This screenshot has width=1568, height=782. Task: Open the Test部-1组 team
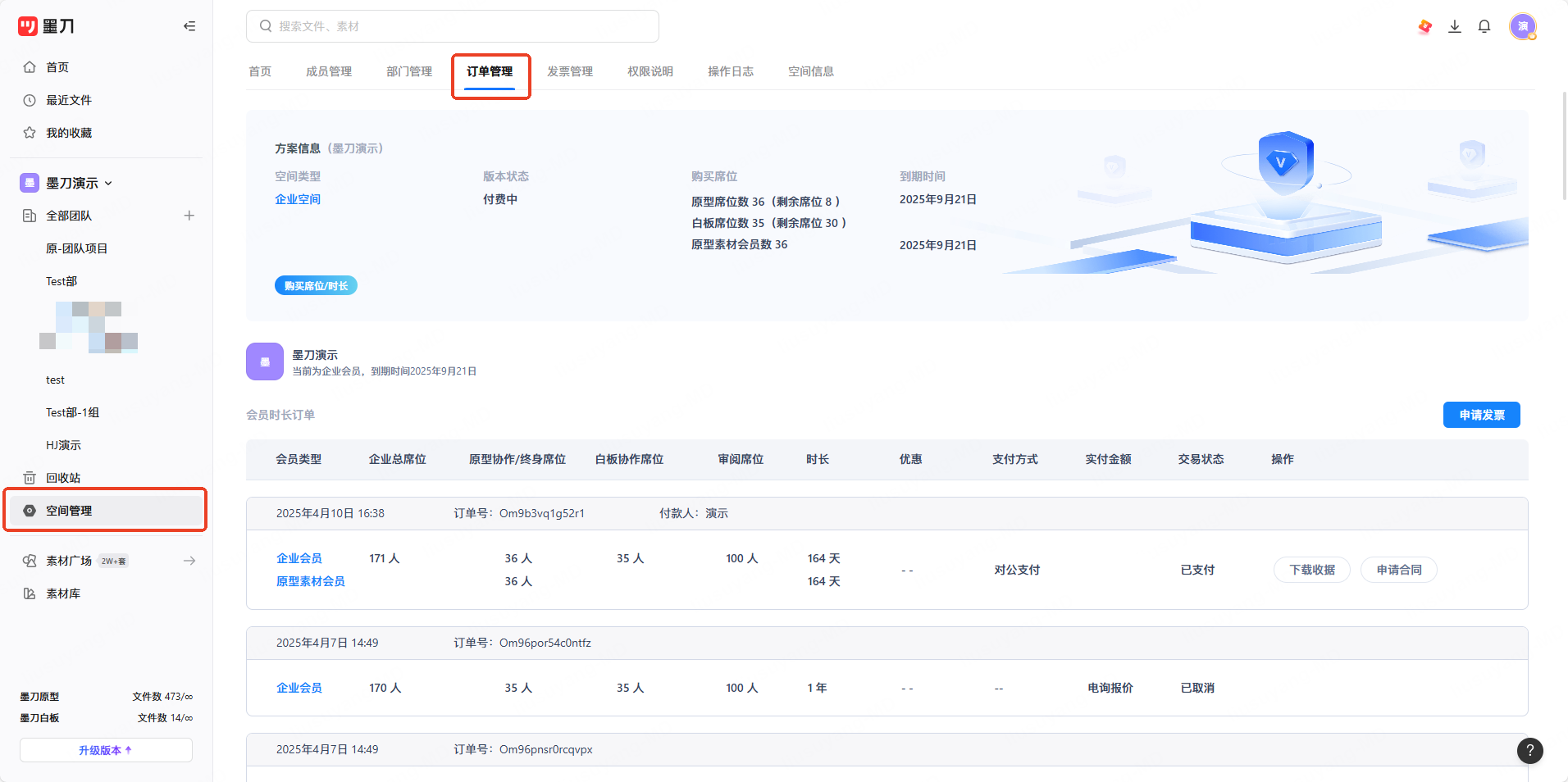72,412
